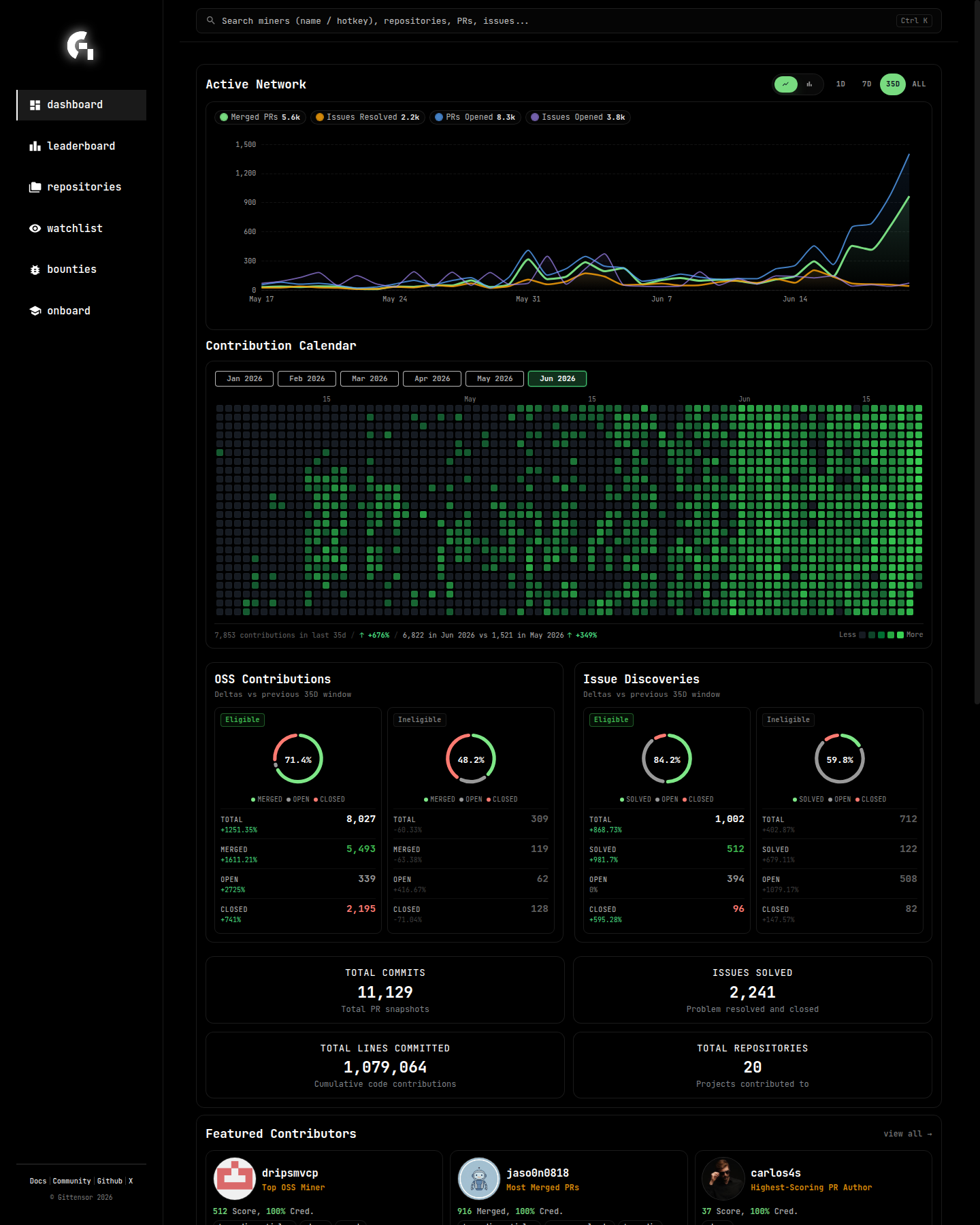This screenshot has width=980, height=1225.
Task: Open carlos4s contributor avatar
Action: 723,1179
